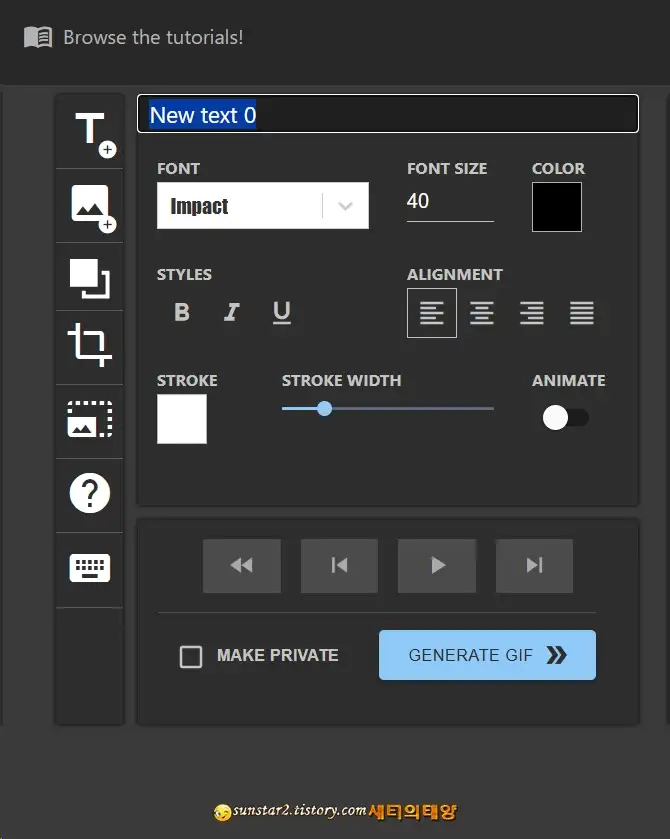670x839 pixels.
Task: Select the Crop tool
Action: click(x=89, y=345)
